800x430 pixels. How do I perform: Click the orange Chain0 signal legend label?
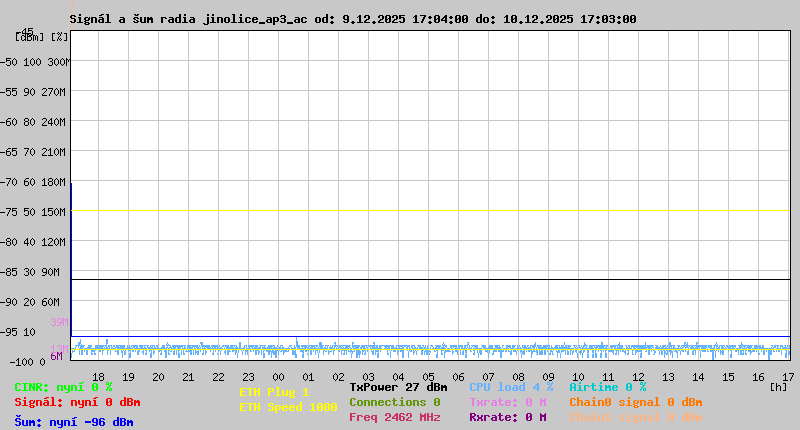click(635, 402)
